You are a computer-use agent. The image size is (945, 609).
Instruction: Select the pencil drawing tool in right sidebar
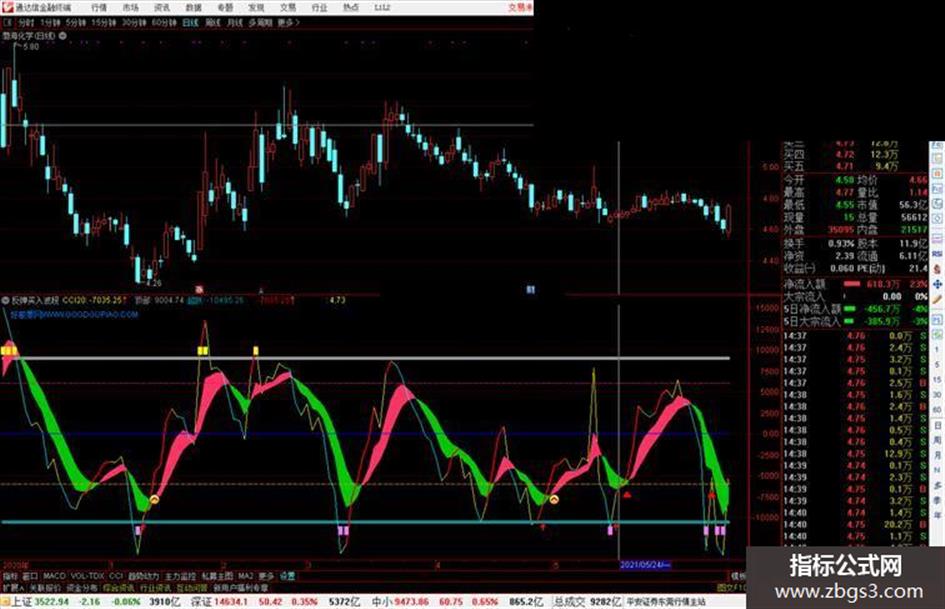[x=937, y=300]
